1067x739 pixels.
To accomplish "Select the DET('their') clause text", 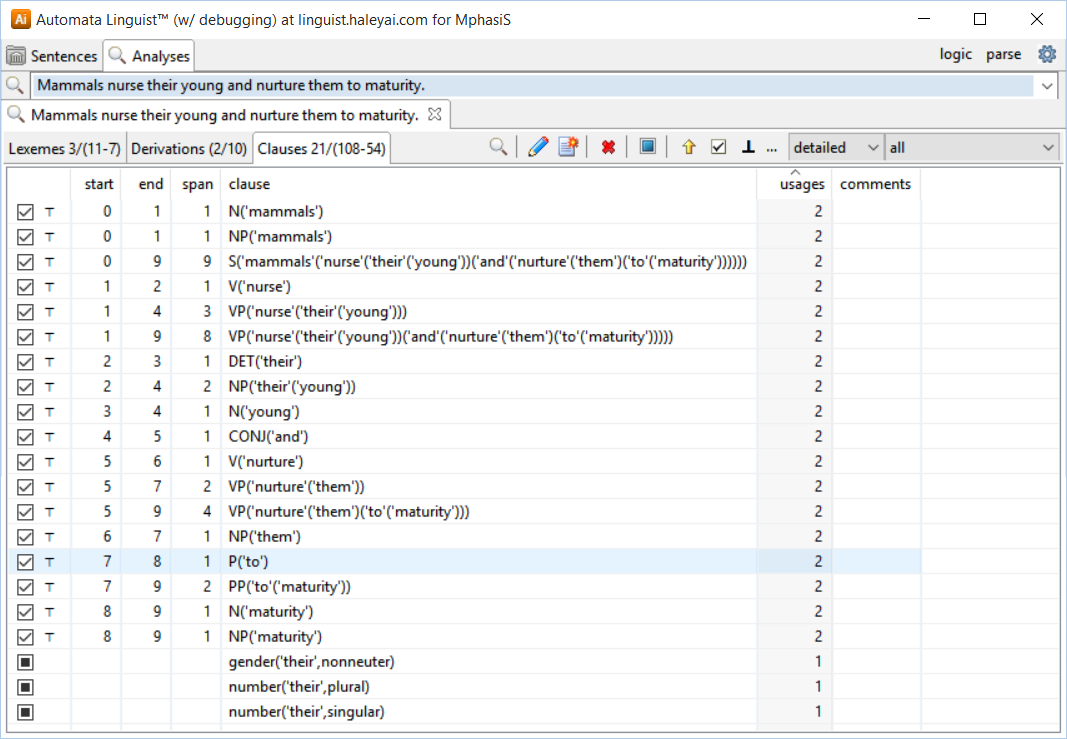I will [265, 362].
